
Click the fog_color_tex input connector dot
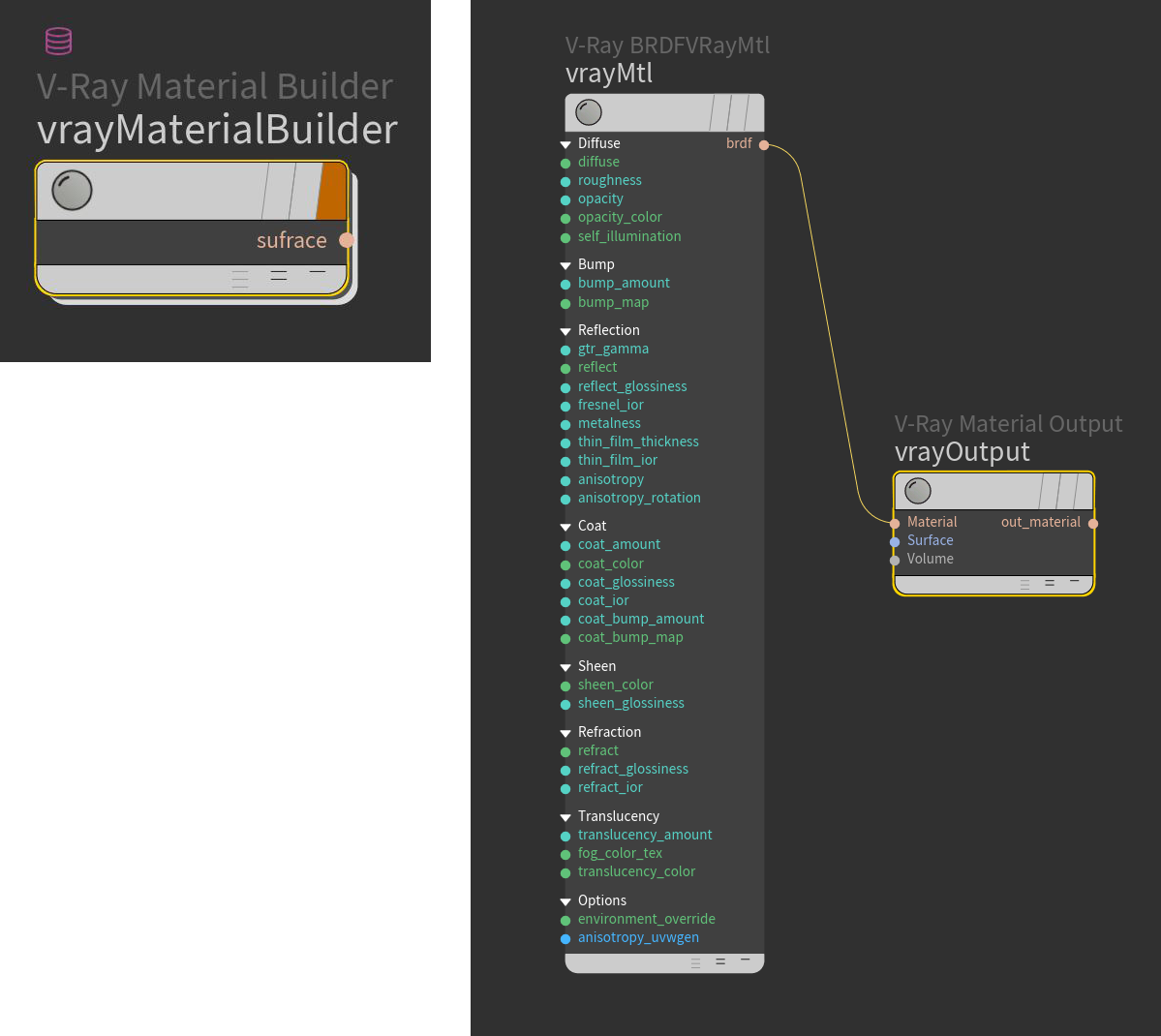565,855
